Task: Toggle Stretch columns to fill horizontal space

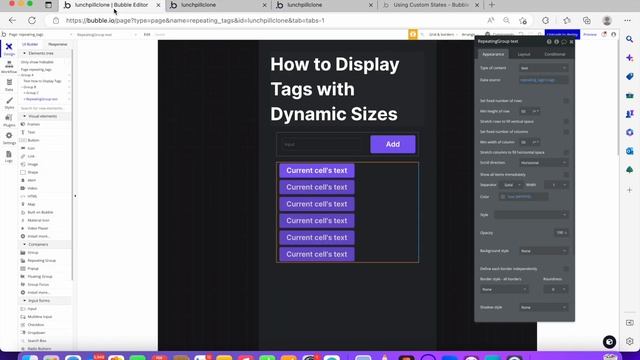Action: [x=566, y=152]
